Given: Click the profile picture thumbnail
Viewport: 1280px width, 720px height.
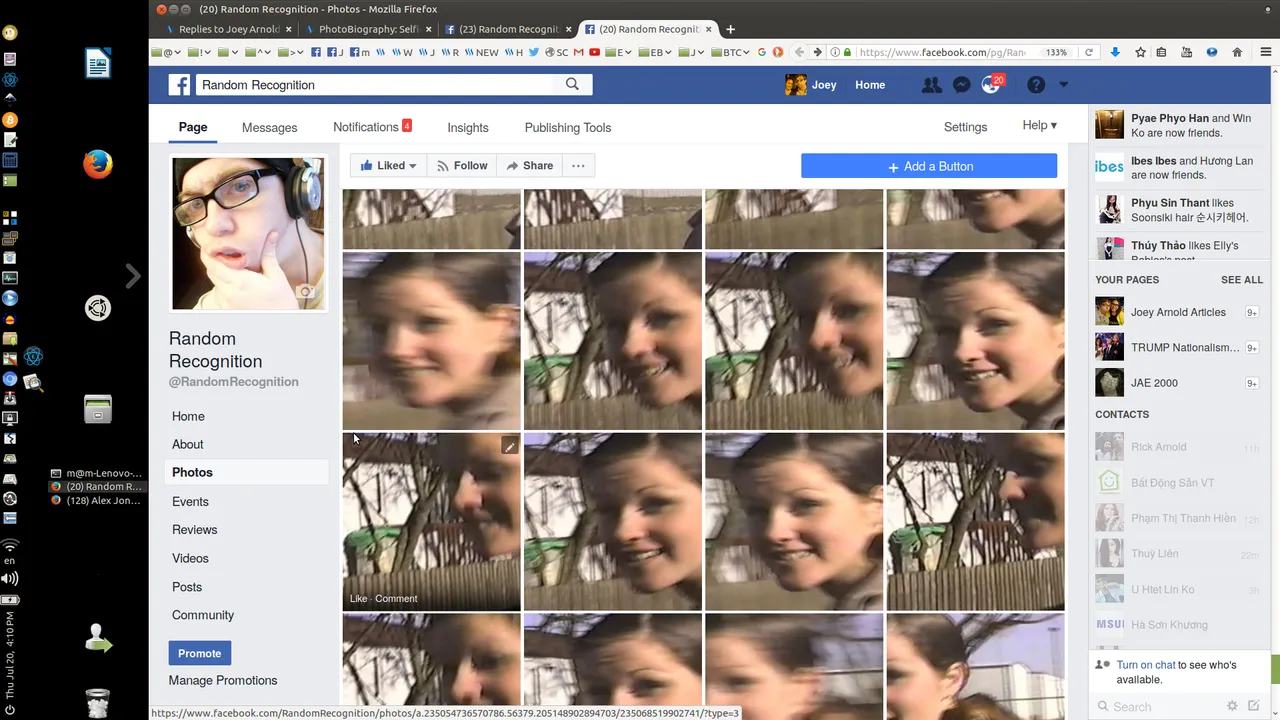Looking at the screenshot, I should point(248,233).
